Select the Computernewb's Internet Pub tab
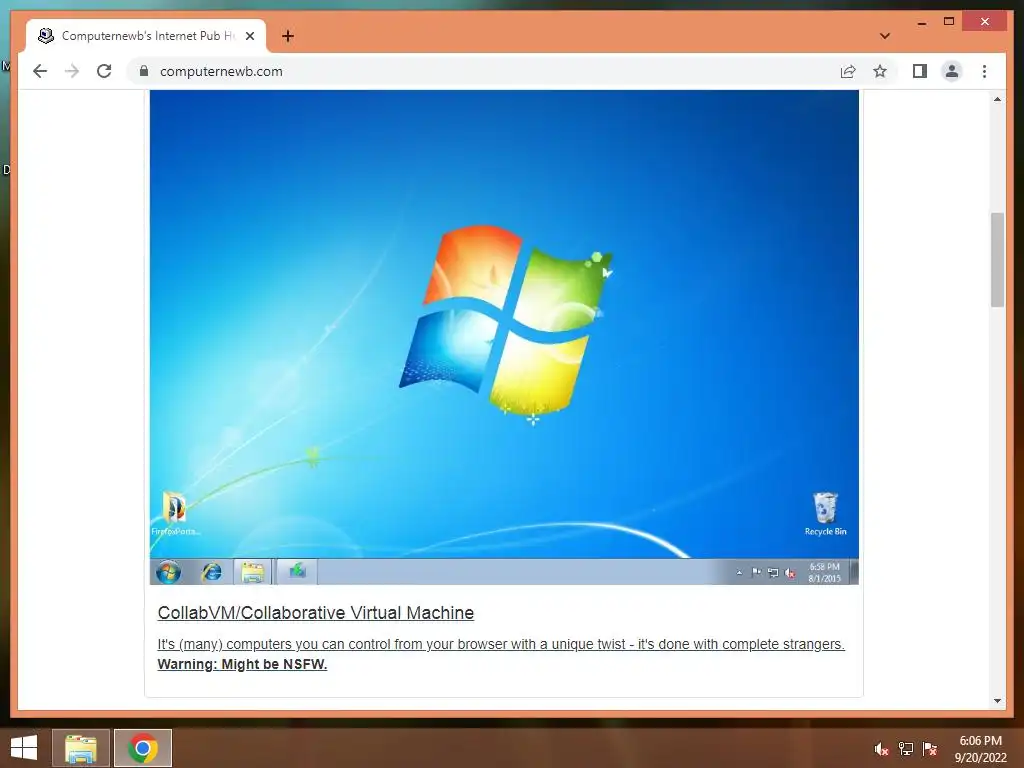 click(146, 36)
